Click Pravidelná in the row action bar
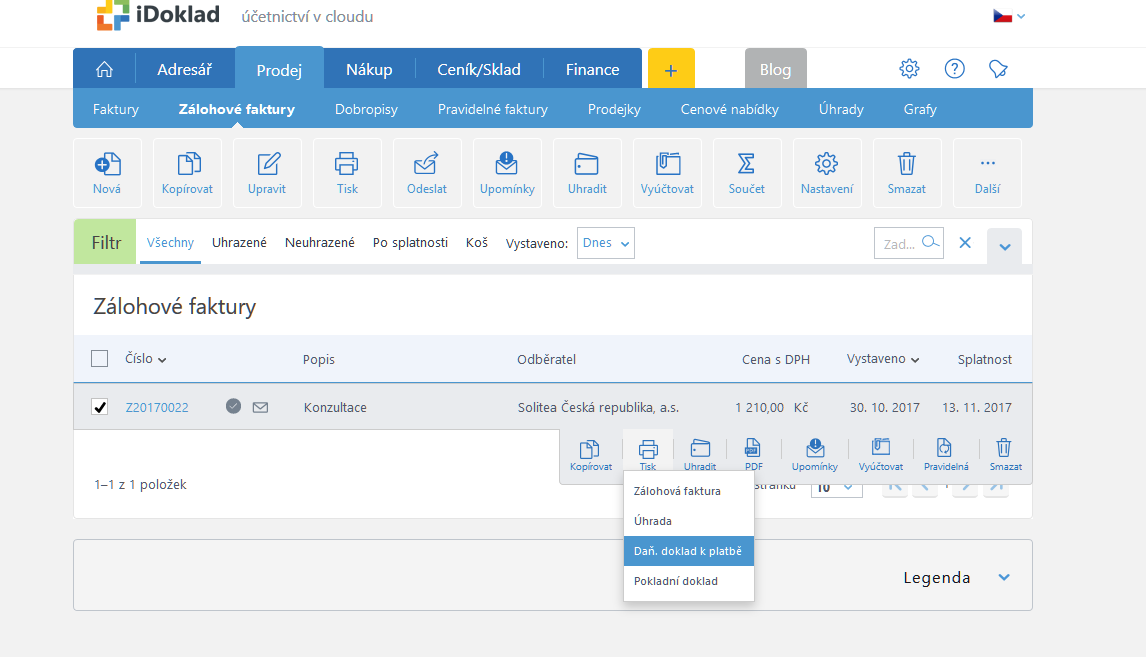 coord(946,455)
